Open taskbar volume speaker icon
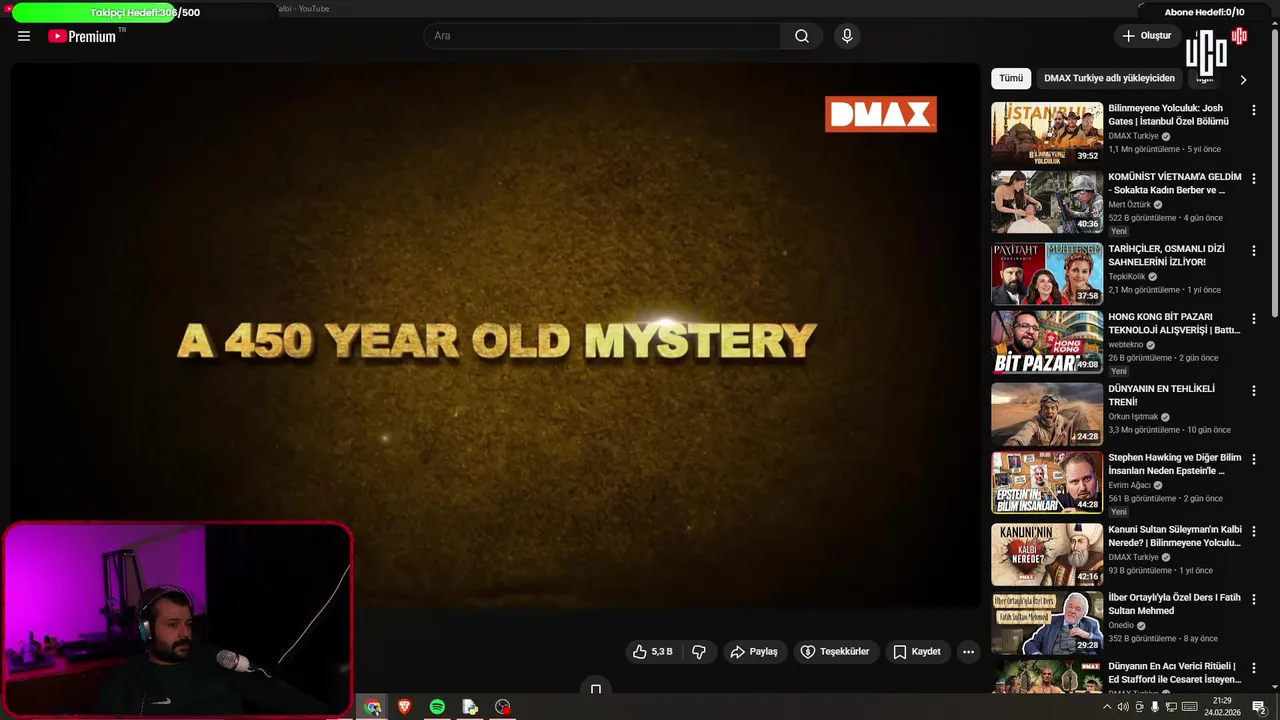 1123,707
